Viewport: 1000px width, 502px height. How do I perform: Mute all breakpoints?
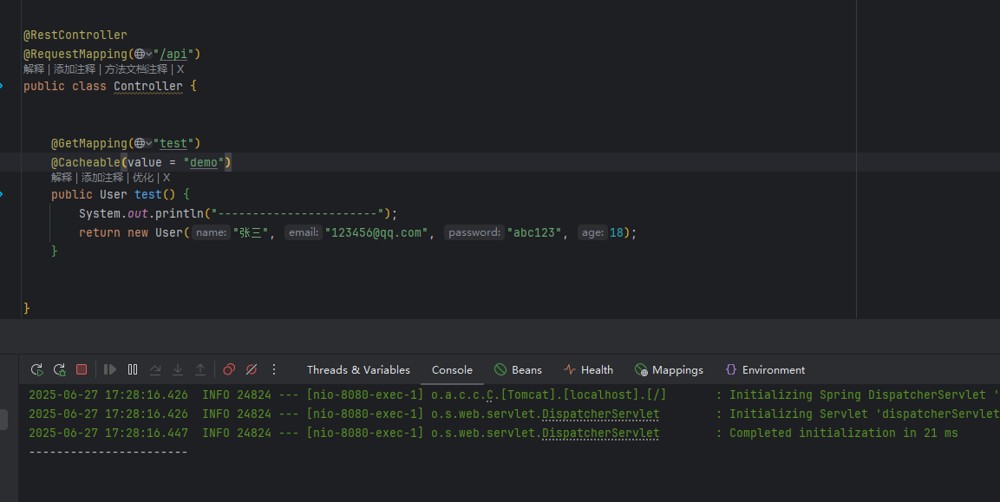tap(251, 369)
